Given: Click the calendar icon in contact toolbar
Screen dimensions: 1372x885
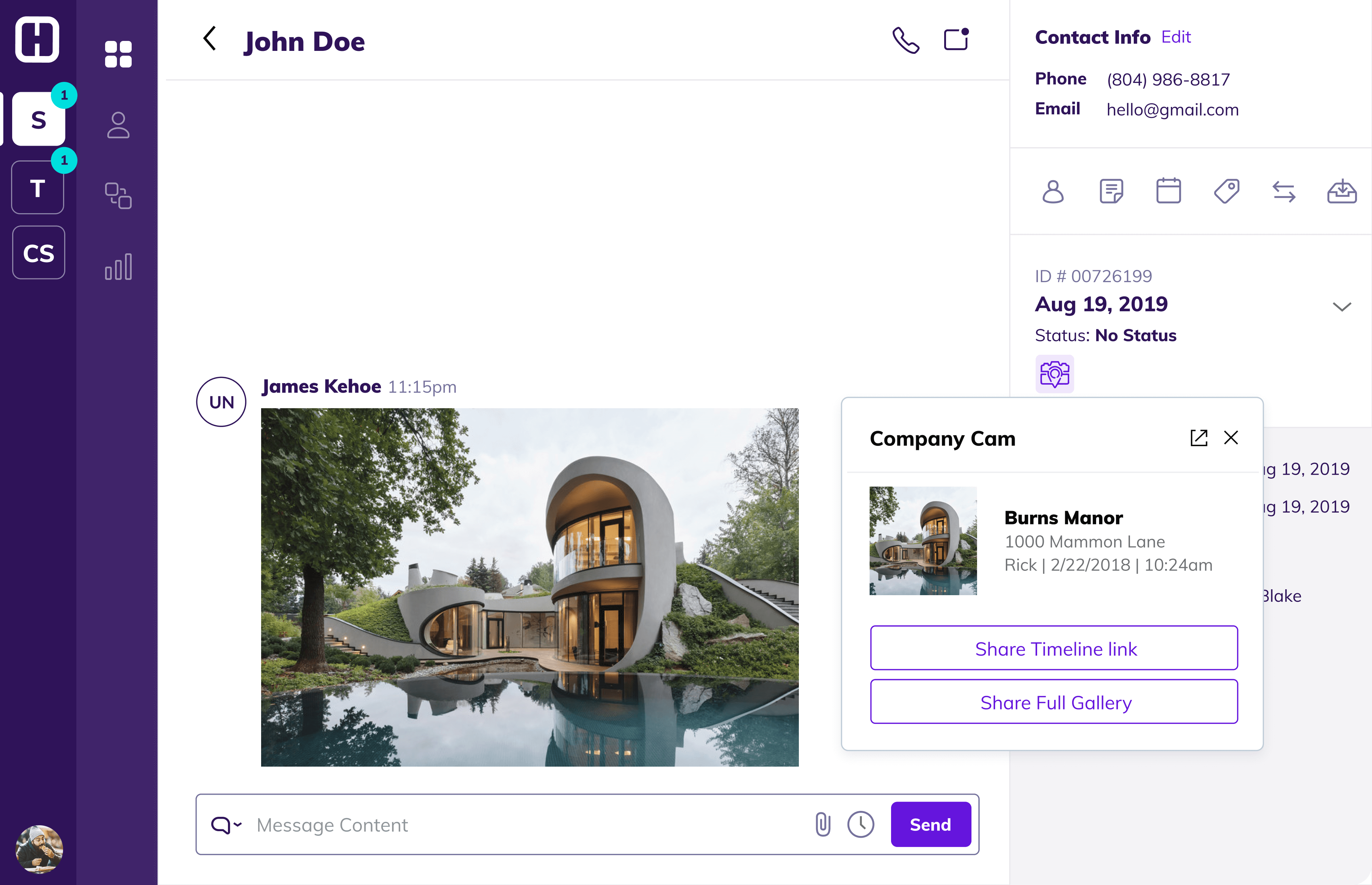Looking at the screenshot, I should pos(1168,191).
